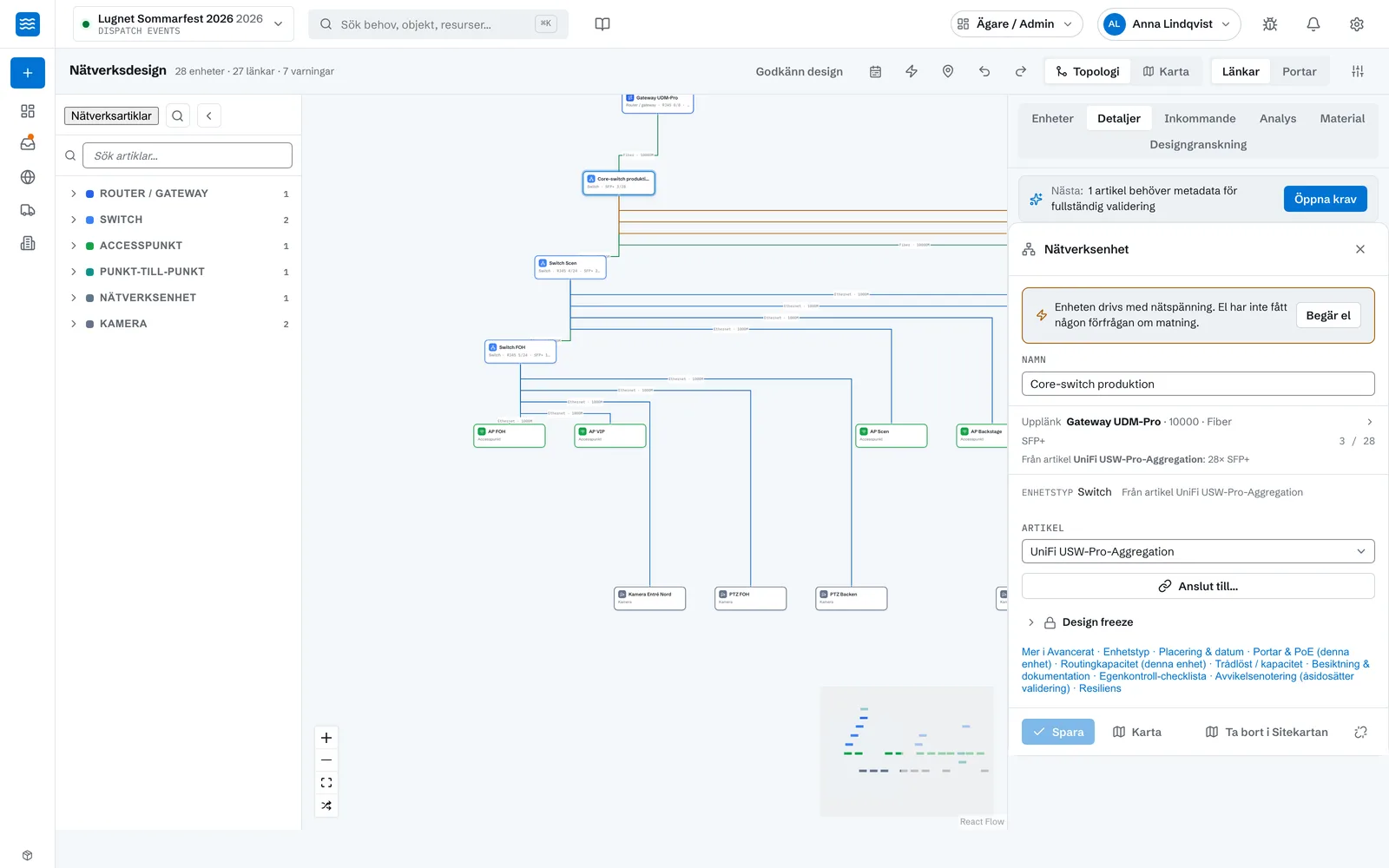Collapse the articles panel with chevron
The image size is (1389, 868).
click(x=209, y=115)
